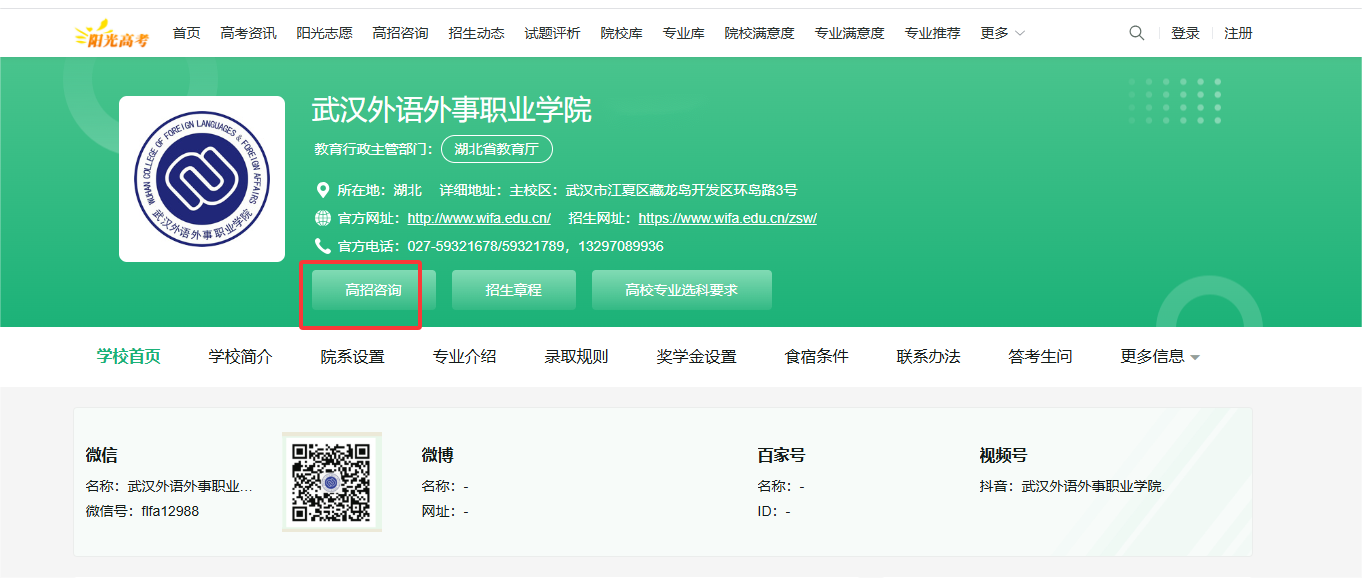The image size is (1362, 578).
Task: Open the official website link www.wifa.edu.cn
Action: click(479, 218)
